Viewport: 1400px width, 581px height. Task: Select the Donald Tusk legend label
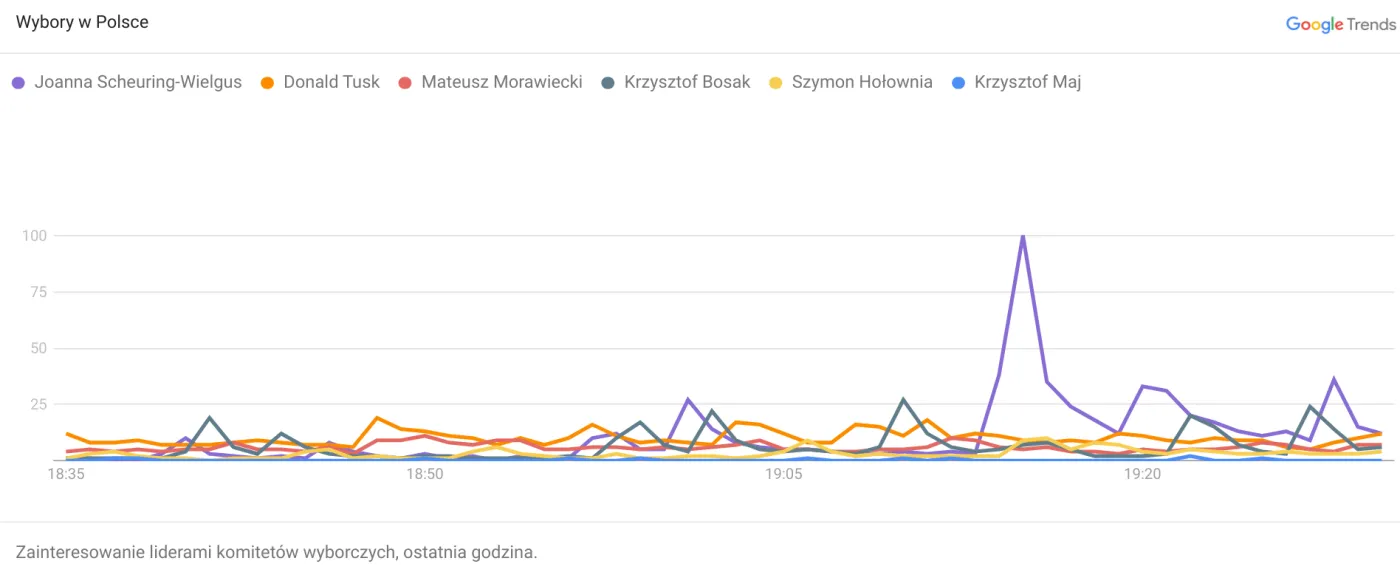pos(331,83)
